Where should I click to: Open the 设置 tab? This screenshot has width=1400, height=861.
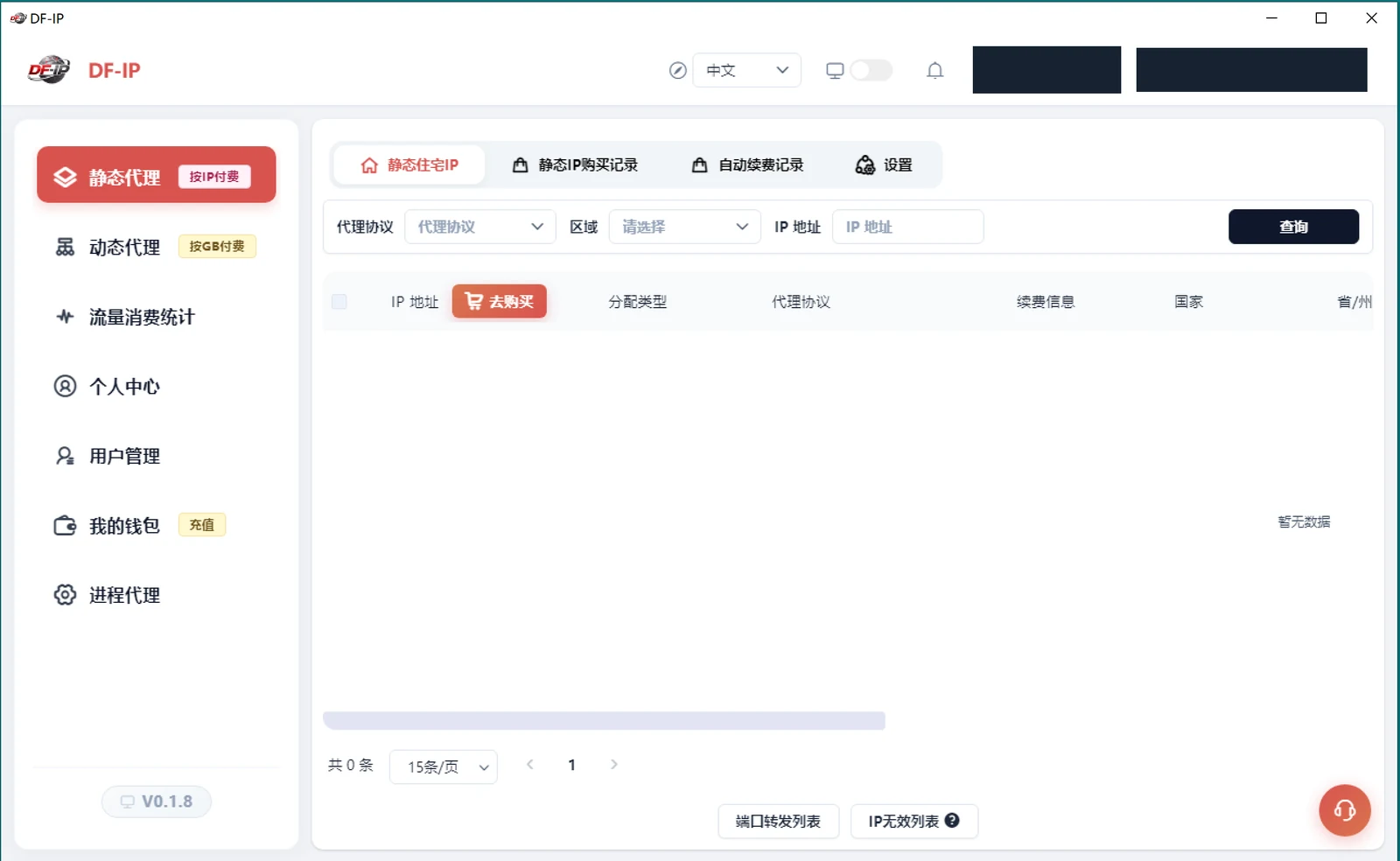coord(884,164)
